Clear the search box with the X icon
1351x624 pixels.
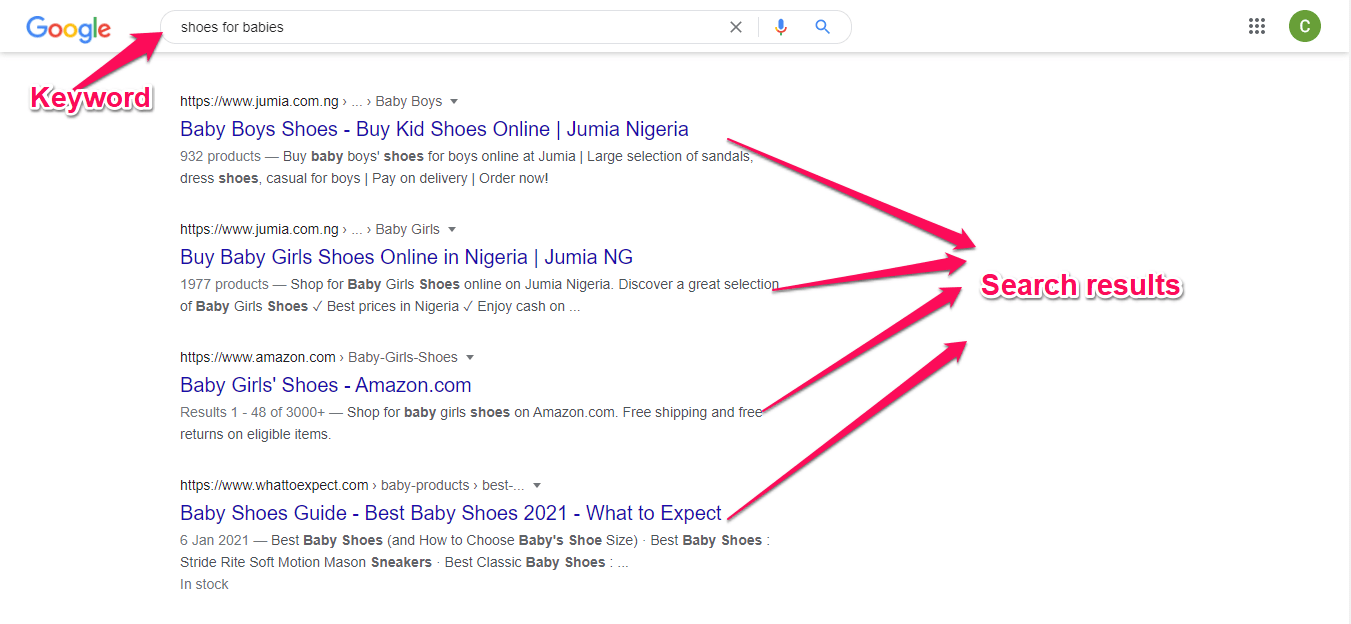(x=736, y=27)
